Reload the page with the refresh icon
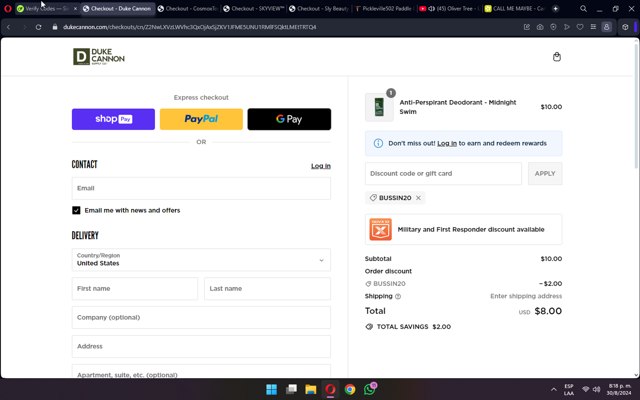 click(38, 27)
